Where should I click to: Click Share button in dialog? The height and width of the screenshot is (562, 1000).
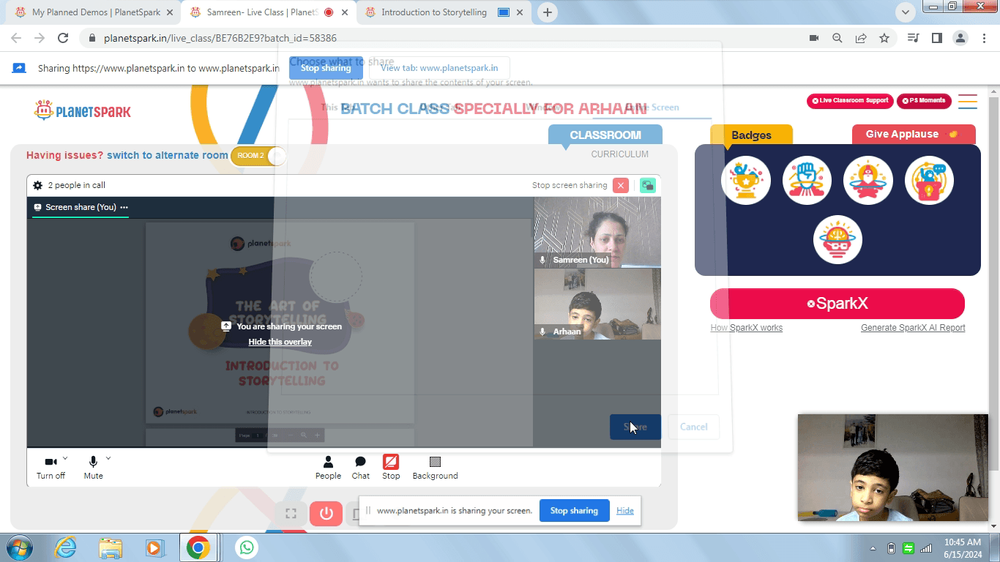635,427
